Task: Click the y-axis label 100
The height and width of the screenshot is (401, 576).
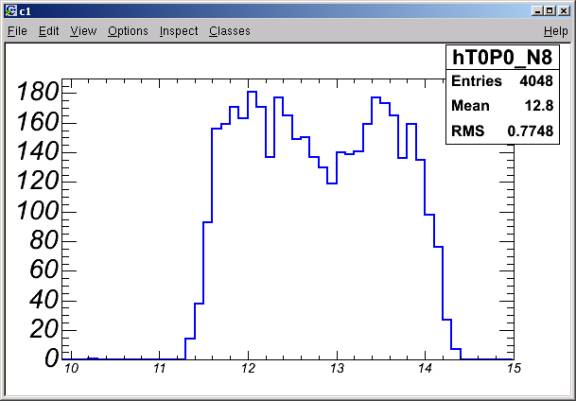Action: coord(38,212)
